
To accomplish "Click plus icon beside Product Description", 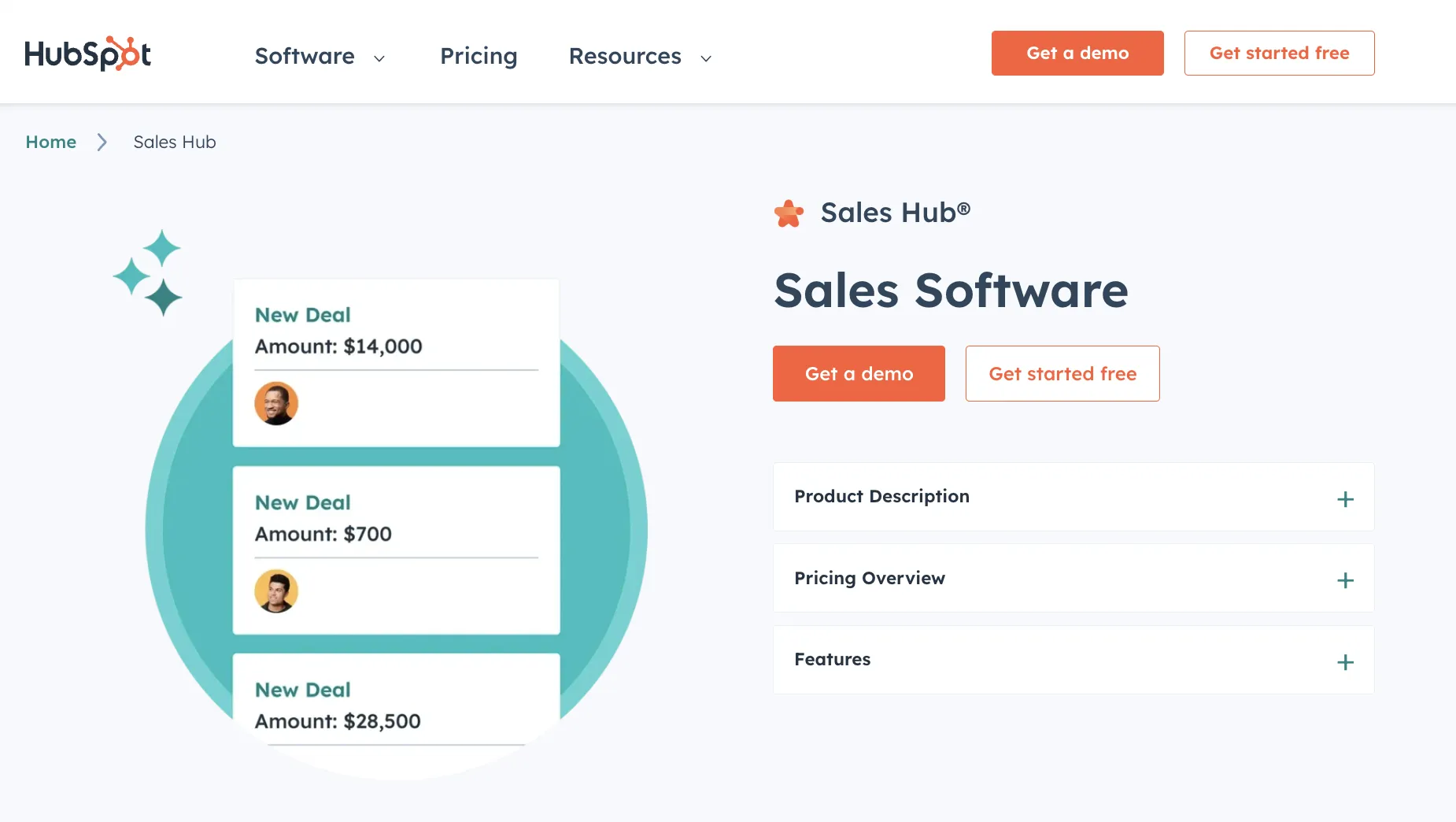I will (x=1345, y=499).
